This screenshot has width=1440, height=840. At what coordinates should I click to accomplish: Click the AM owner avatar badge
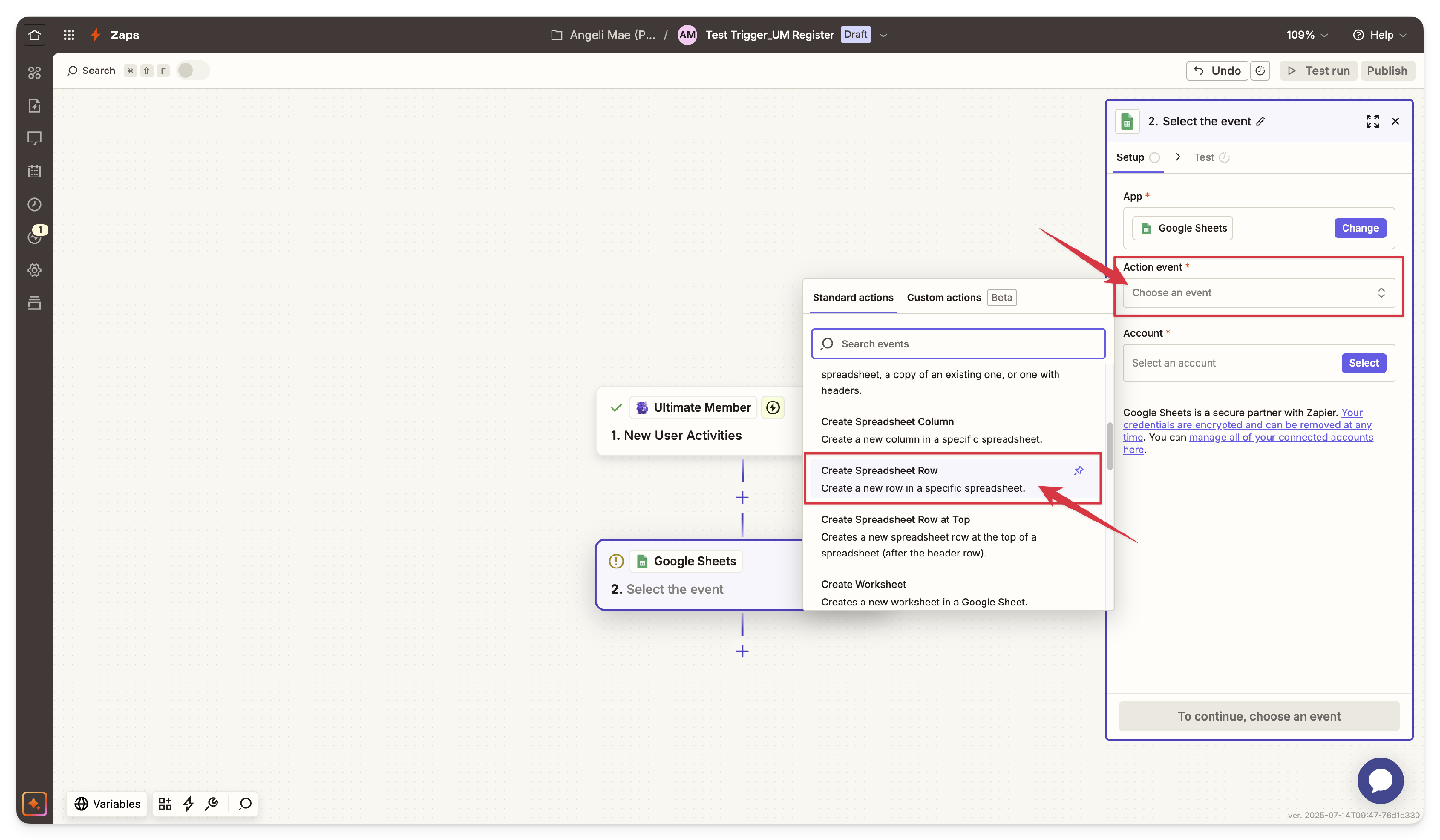pyautogui.click(x=687, y=35)
